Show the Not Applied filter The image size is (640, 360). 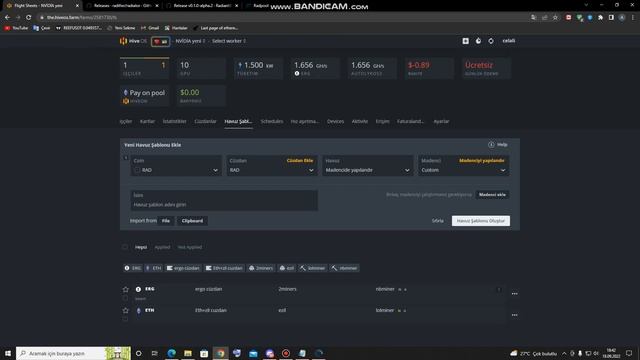[x=190, y=247]
